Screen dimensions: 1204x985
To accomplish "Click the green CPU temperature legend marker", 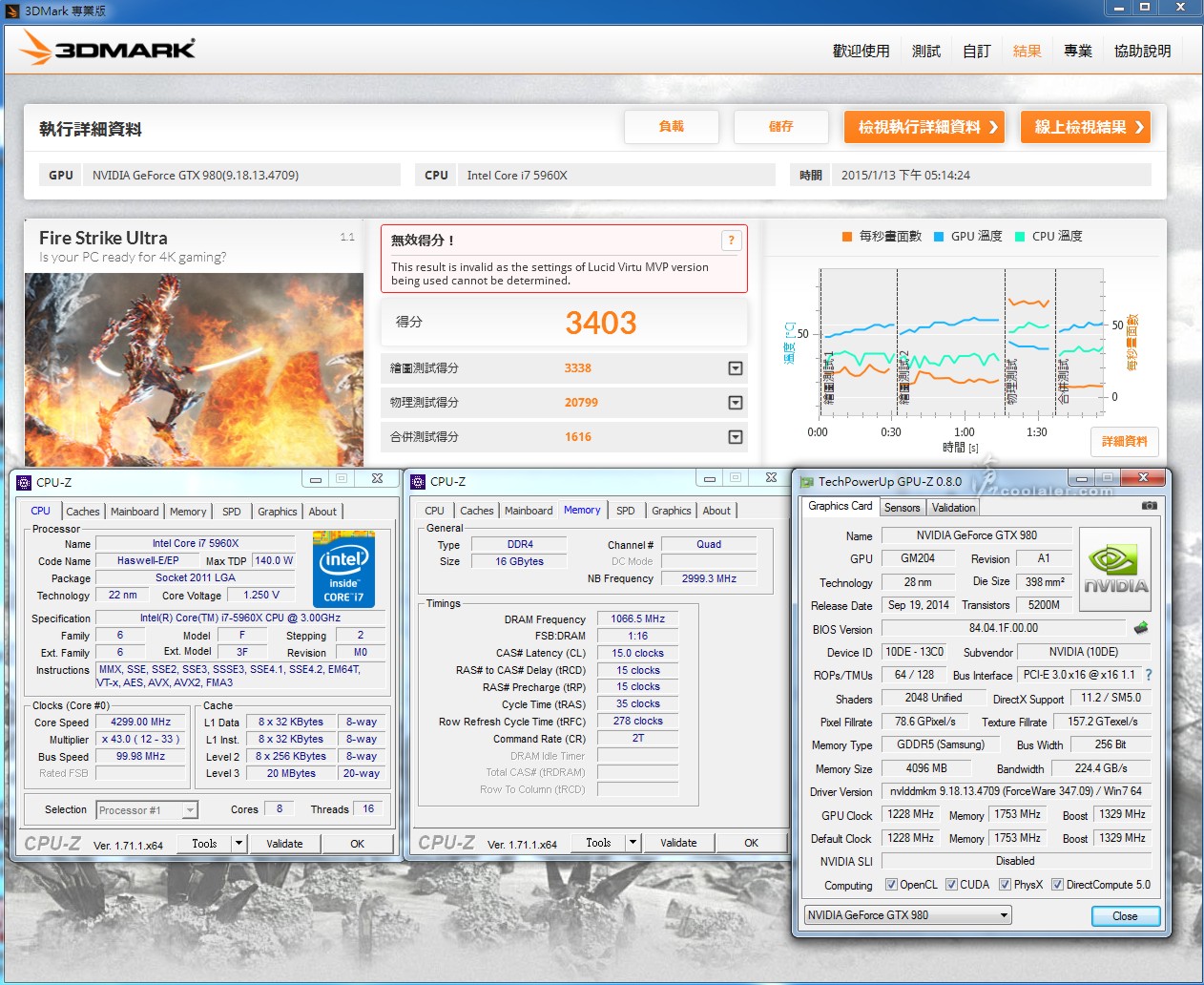I will click(x=1020, y=237).
